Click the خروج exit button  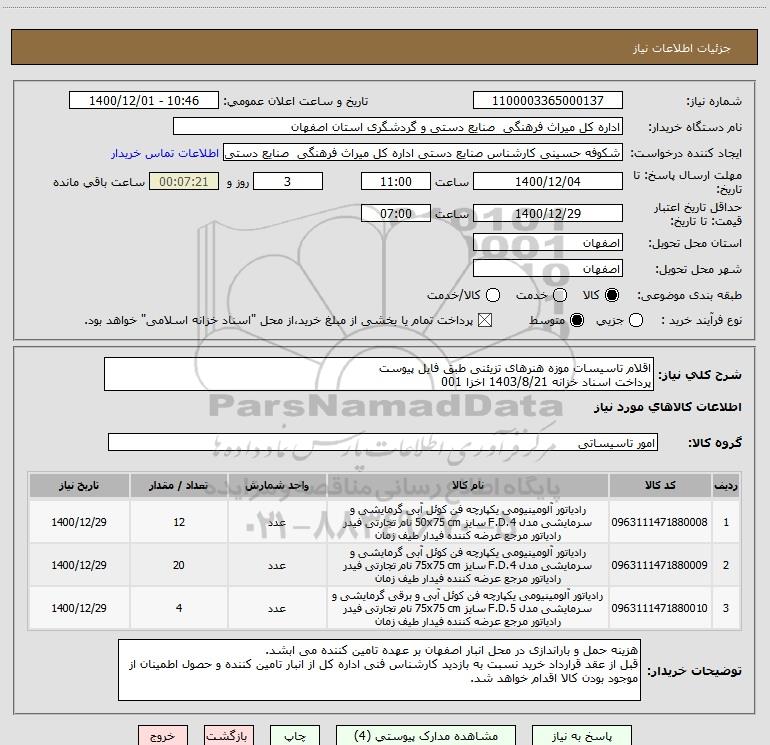click(163, 736)
